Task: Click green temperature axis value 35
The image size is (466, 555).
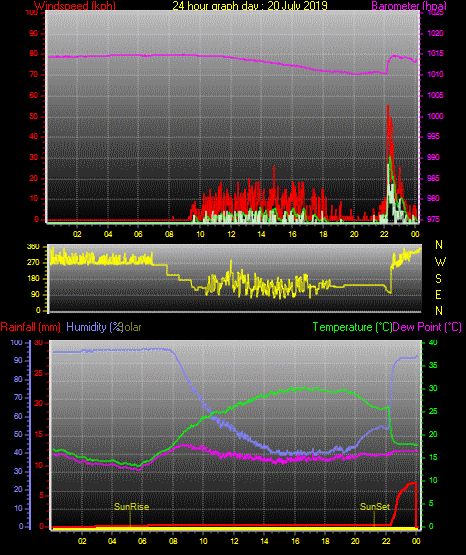Action: click(x=433, y=365)
